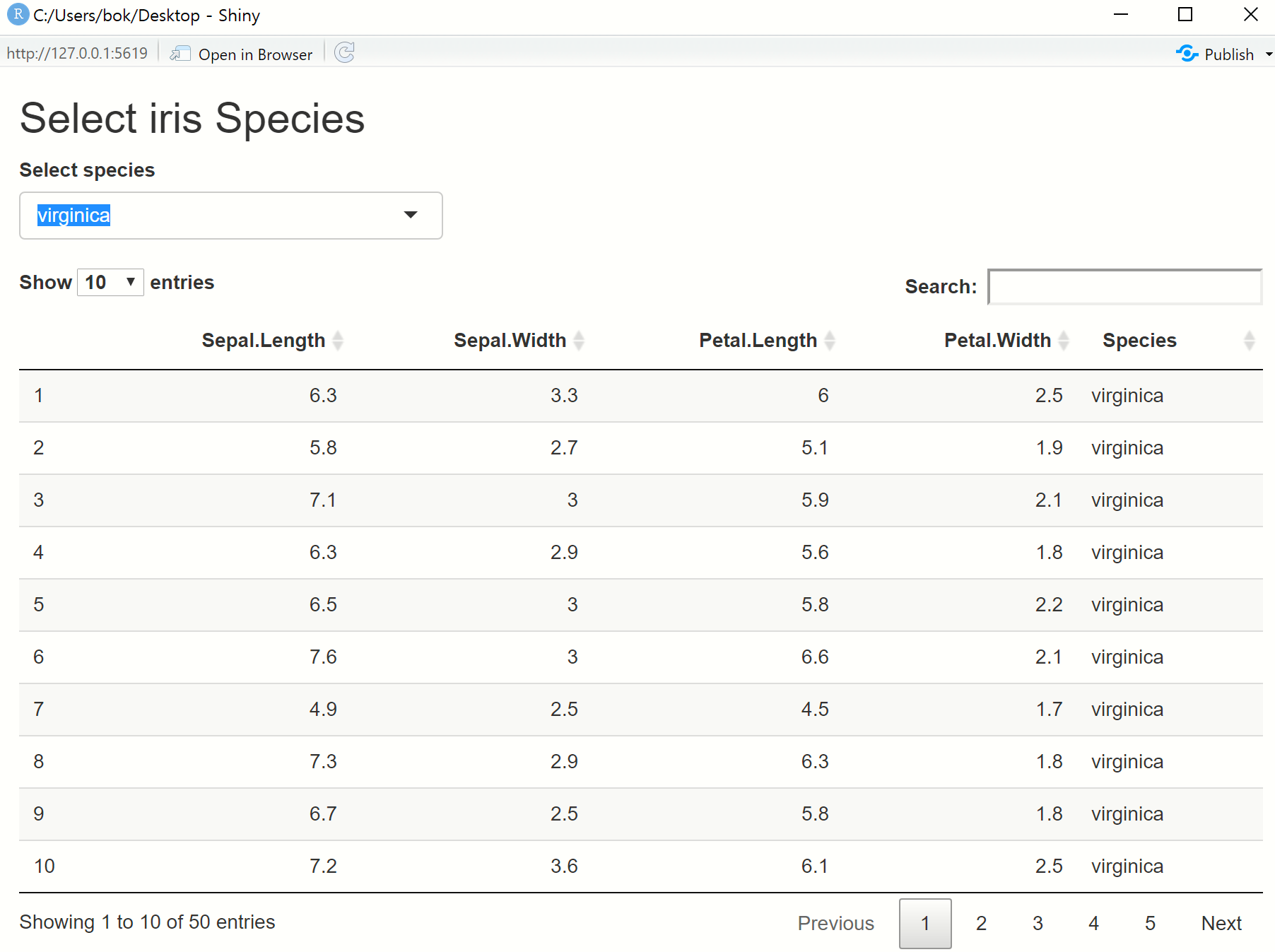
Task: Focus the Search input field
Action: 1124,287
